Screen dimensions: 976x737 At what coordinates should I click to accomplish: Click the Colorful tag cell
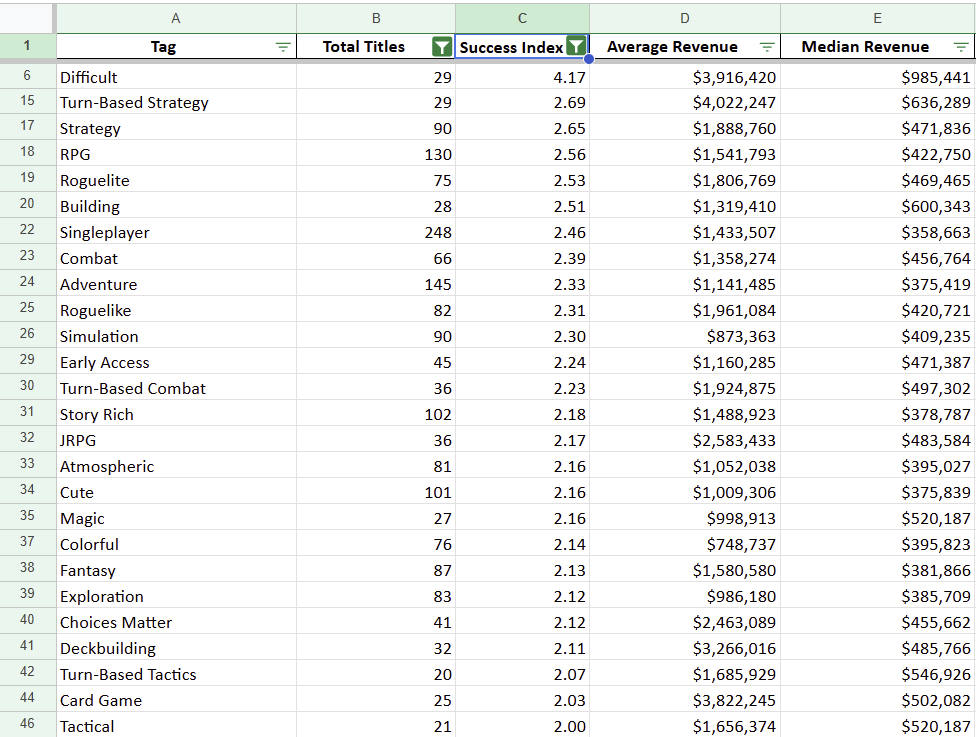click(176, 544)
